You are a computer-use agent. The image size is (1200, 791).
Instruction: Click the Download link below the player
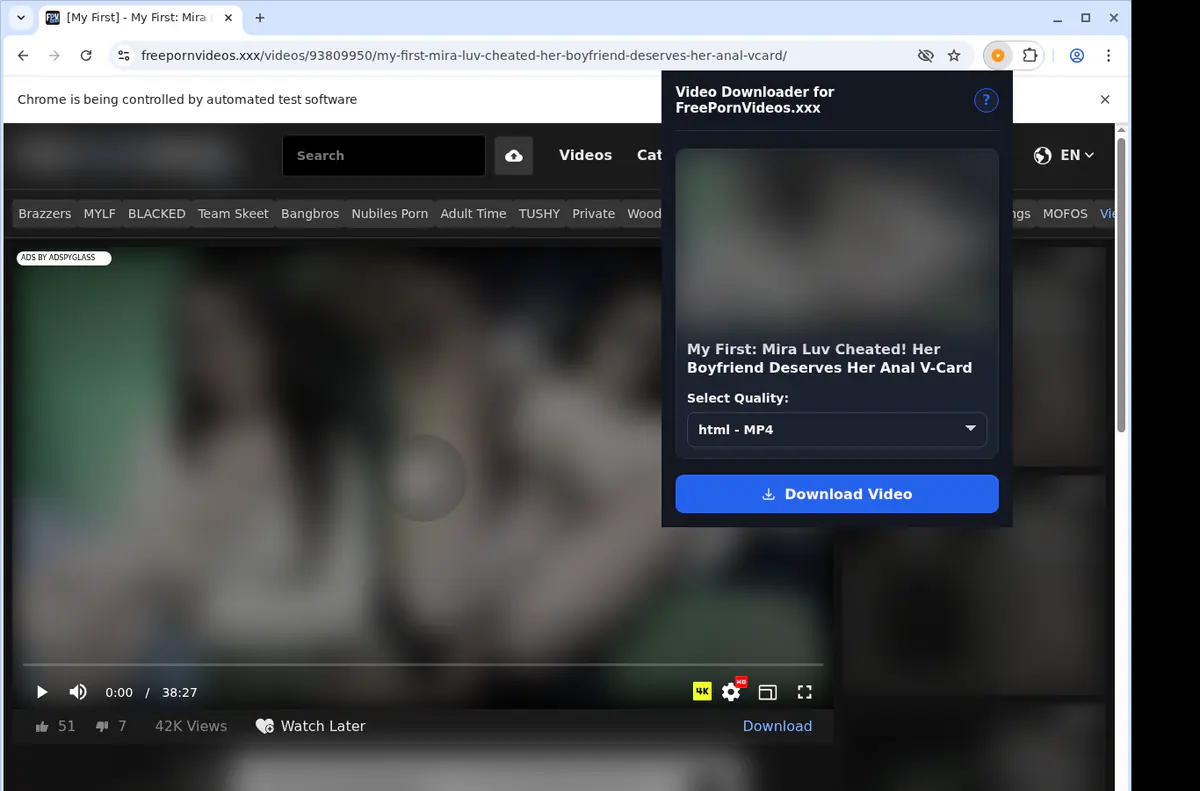point(777,726)
